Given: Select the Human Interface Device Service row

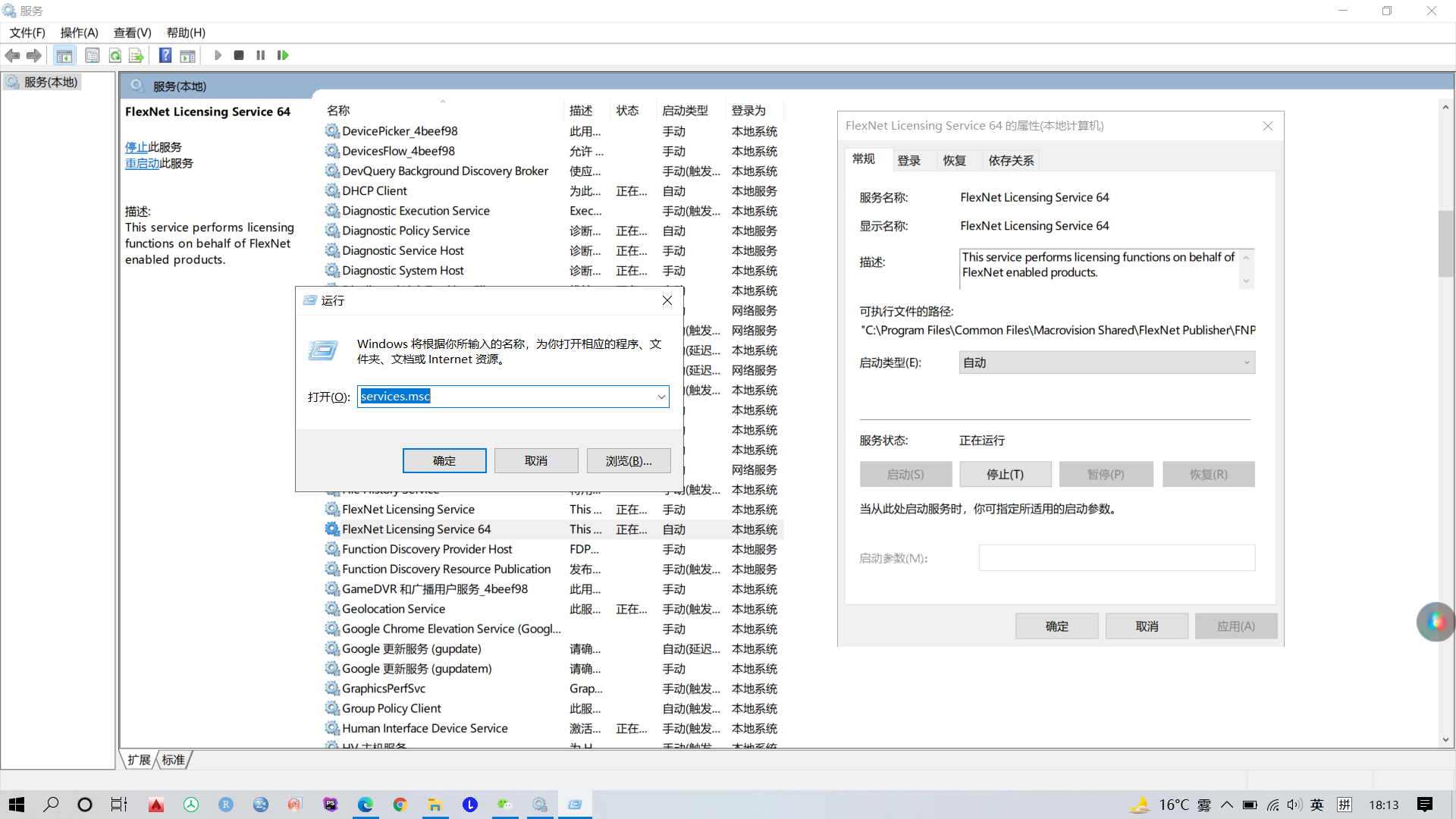Looking at the screenshot, I should pos(552,728).
